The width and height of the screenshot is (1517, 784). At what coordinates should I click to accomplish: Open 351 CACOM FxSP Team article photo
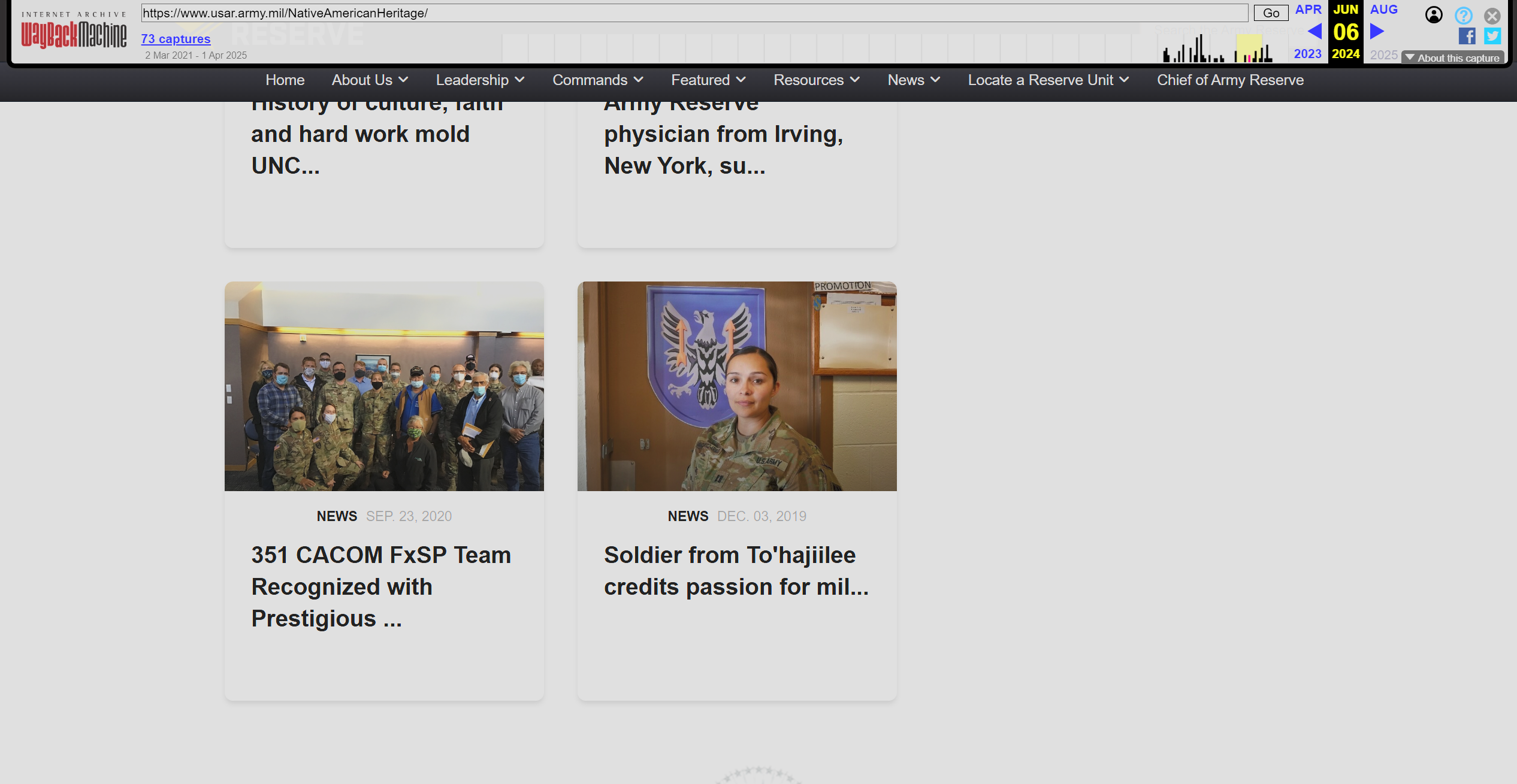(384, 386)
